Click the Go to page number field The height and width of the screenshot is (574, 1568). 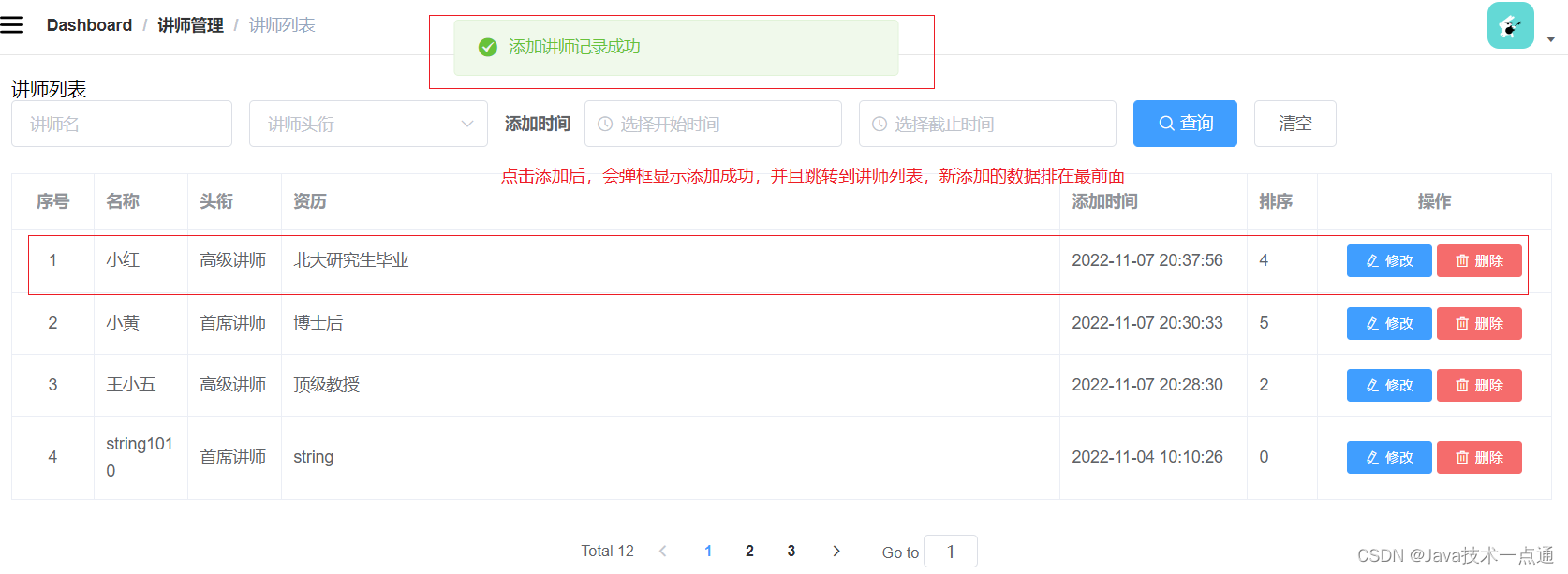[951, 552]
